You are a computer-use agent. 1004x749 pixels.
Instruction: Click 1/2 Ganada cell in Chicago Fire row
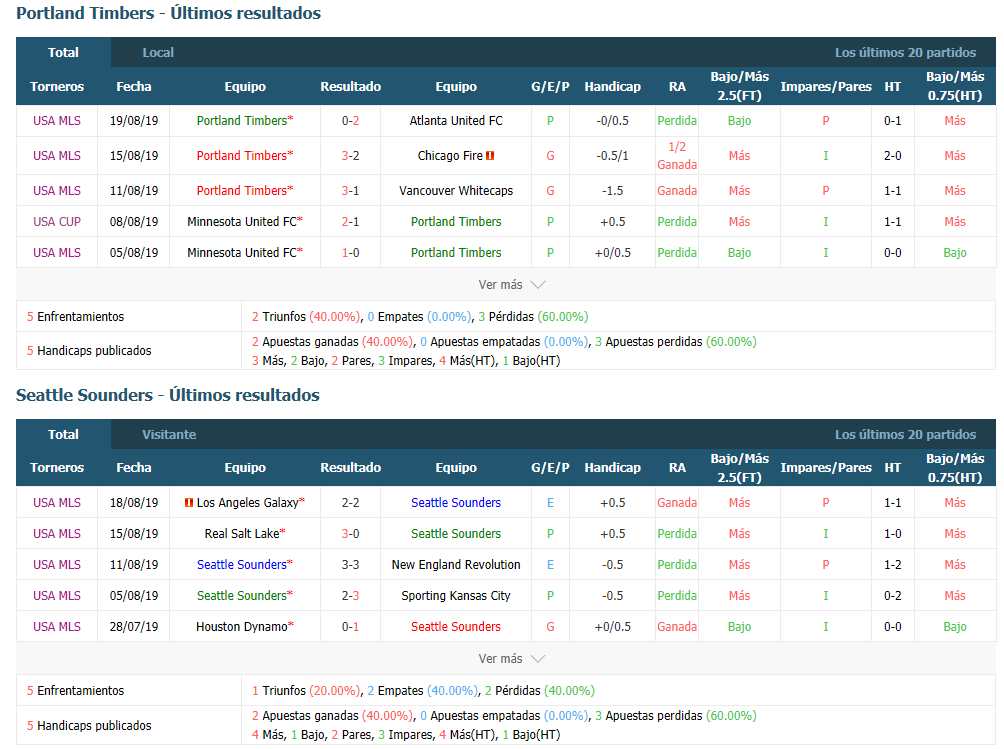point(677,156)
